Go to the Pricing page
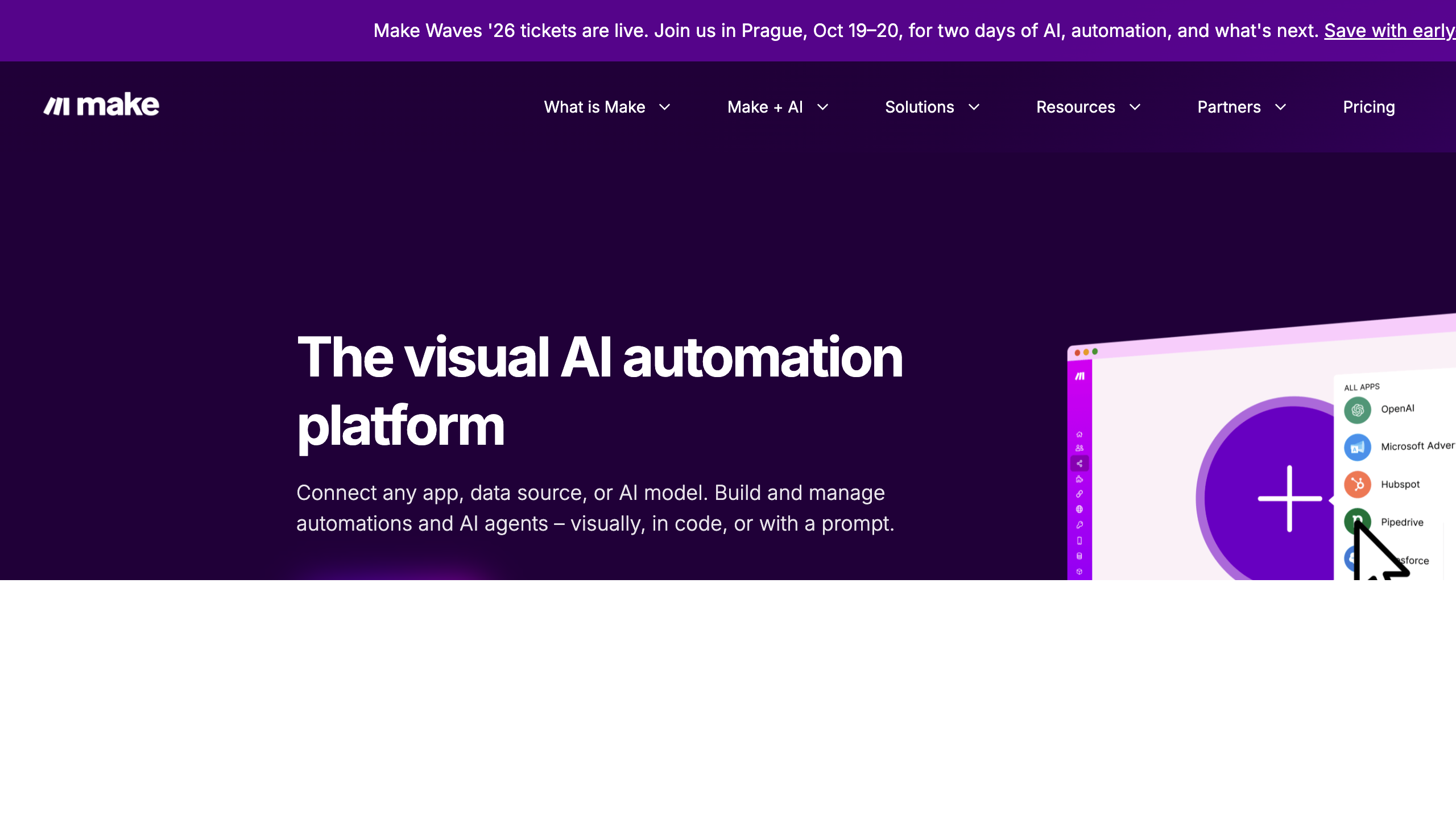Image resolution: width=1456 pixels, height=819 pixels. (x=1369, y=107)
